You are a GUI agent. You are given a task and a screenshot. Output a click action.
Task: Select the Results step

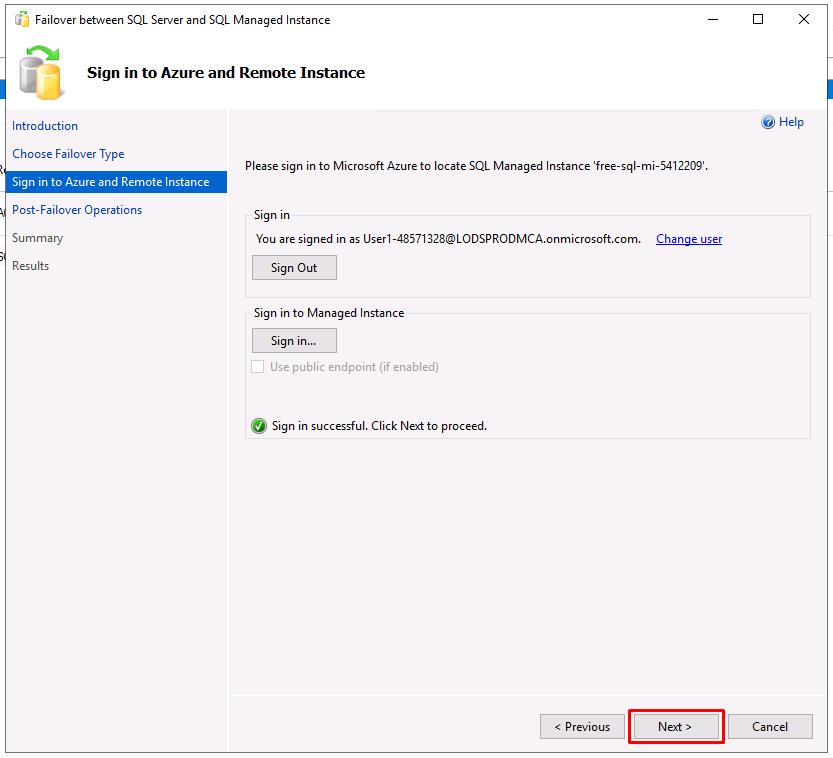[x=30, y=266]
